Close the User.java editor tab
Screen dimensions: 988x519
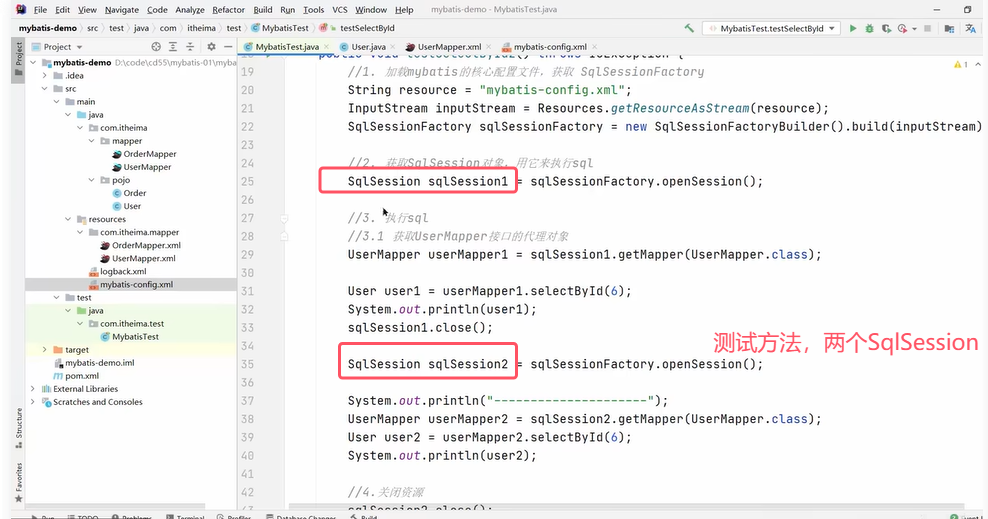pos(393,47)
